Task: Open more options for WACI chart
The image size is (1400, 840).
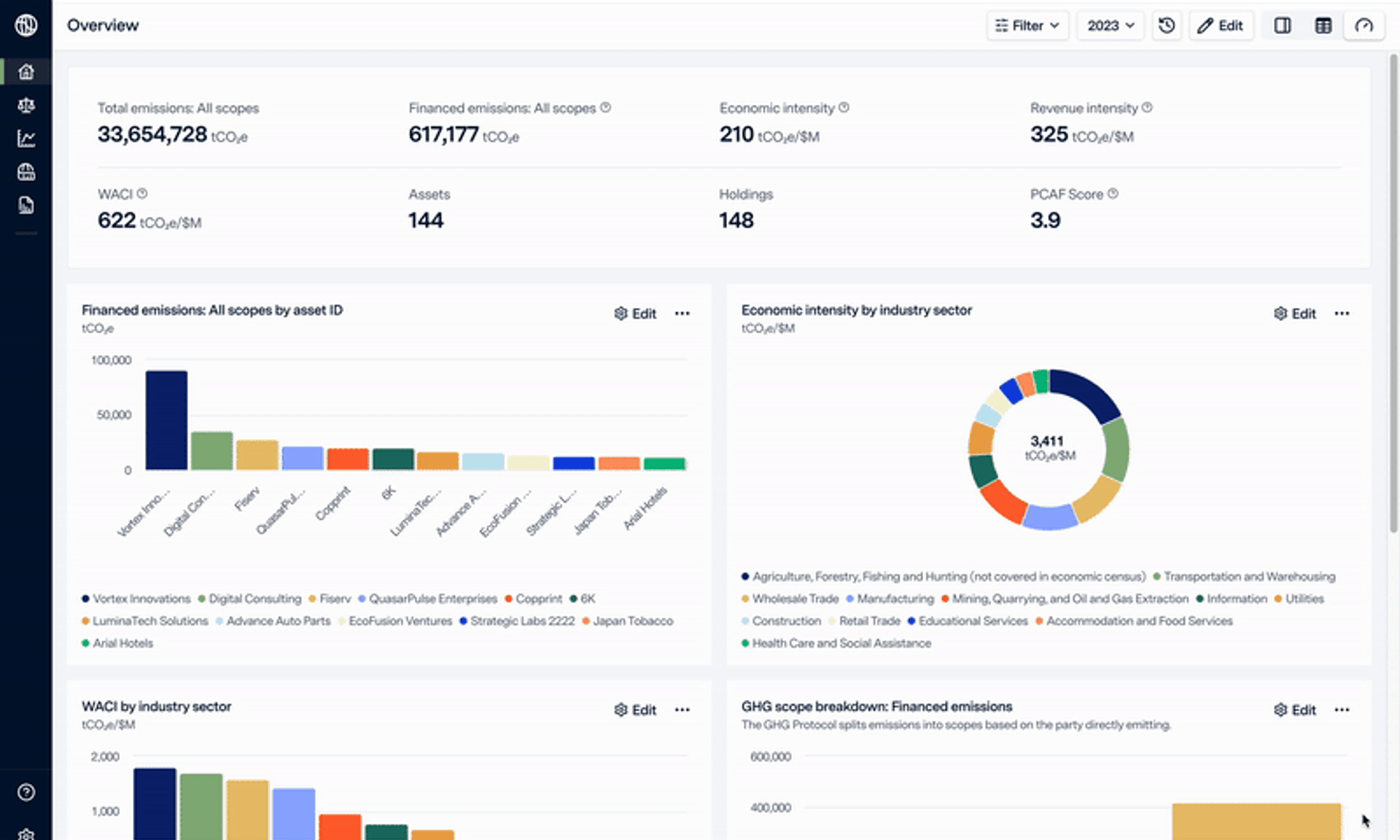Action: tap(682, 710)
